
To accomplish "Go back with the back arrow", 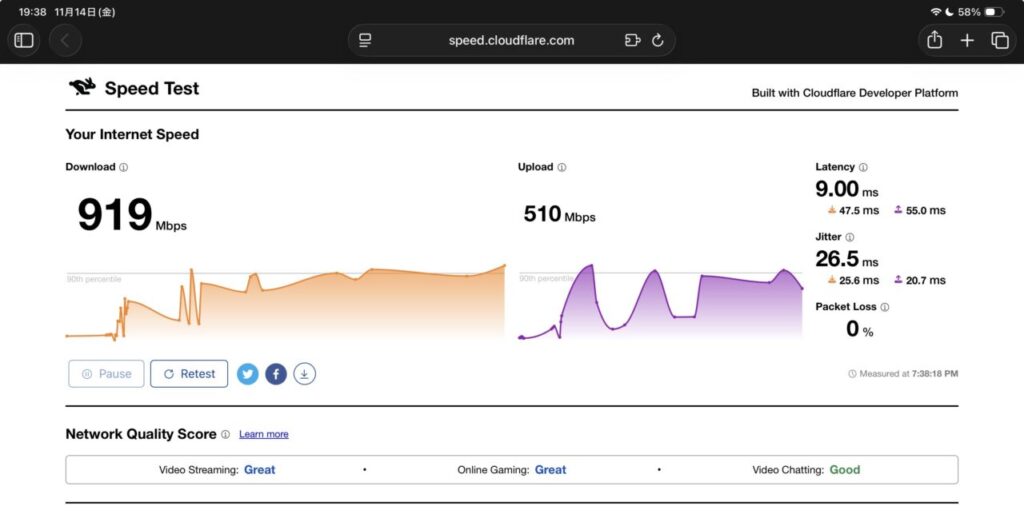I will point(65,40).
